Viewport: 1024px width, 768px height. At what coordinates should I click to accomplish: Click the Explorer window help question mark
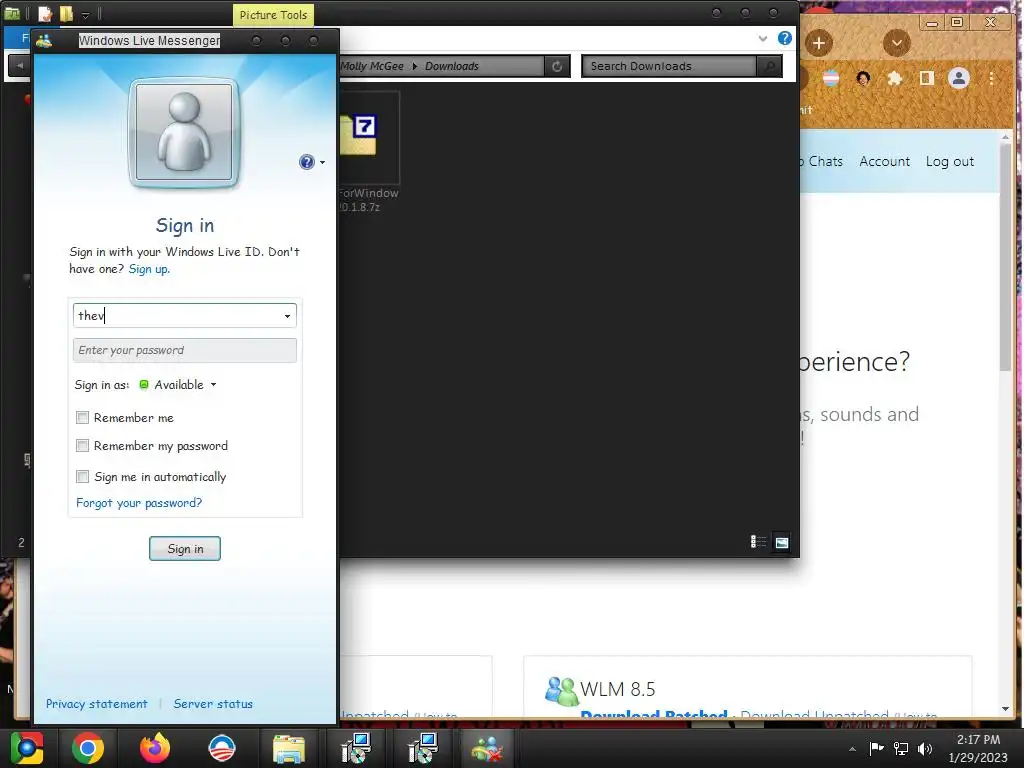784,38
